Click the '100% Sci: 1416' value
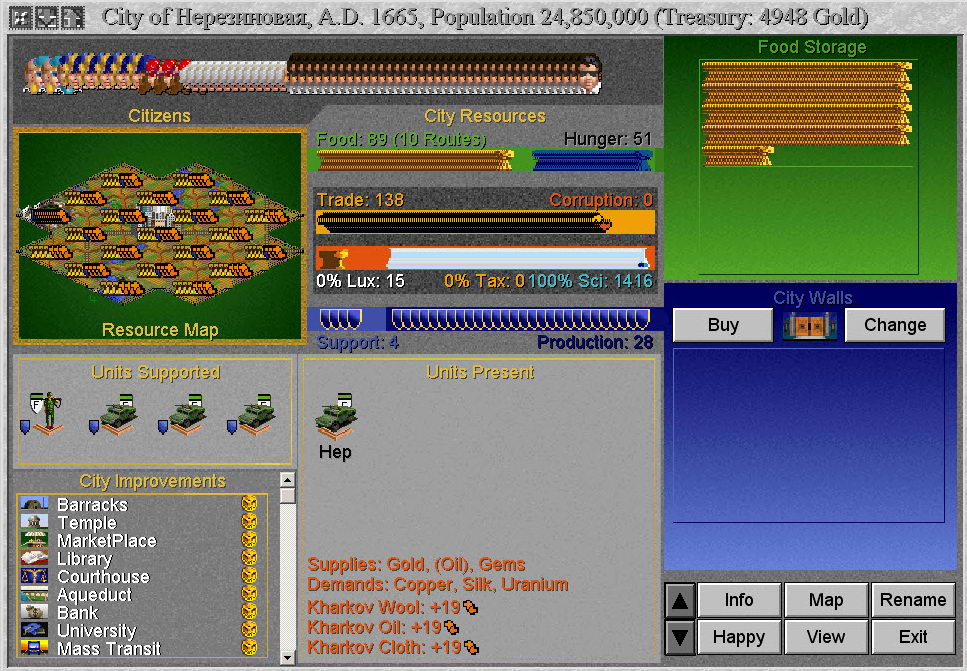Image resolution: width=967 pixels, height=671 pixels. point(590,281)
